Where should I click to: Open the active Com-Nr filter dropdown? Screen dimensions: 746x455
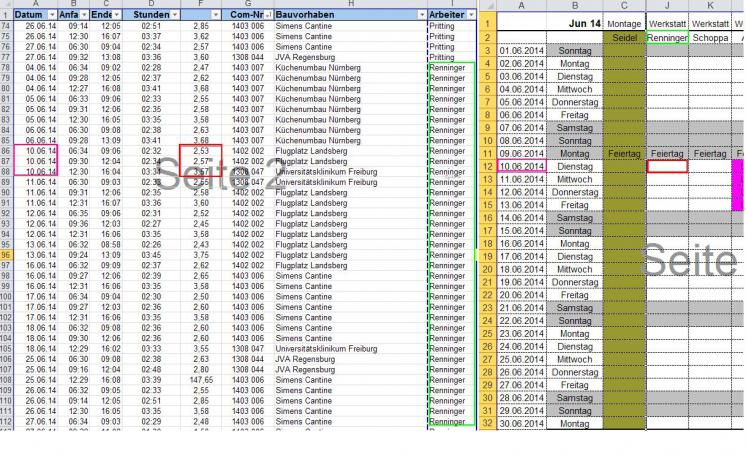point(268,15)
